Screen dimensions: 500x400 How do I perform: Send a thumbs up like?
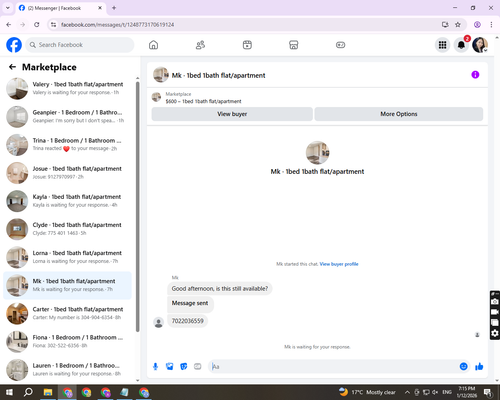tap(479, 367)
